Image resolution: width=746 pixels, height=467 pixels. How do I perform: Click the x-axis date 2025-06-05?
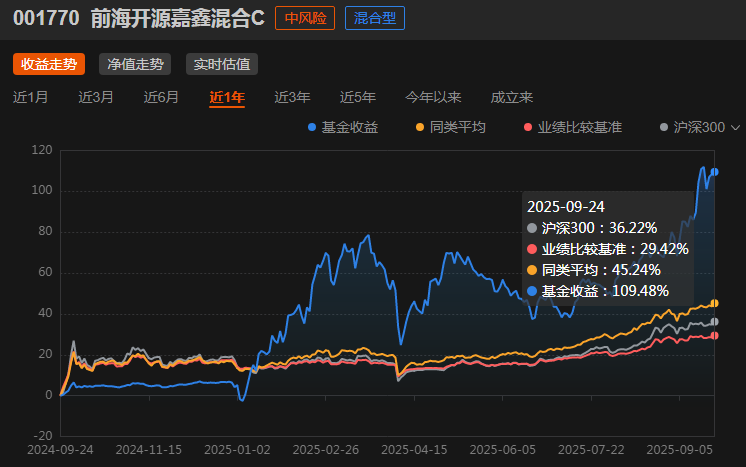(x=503, y=450)
